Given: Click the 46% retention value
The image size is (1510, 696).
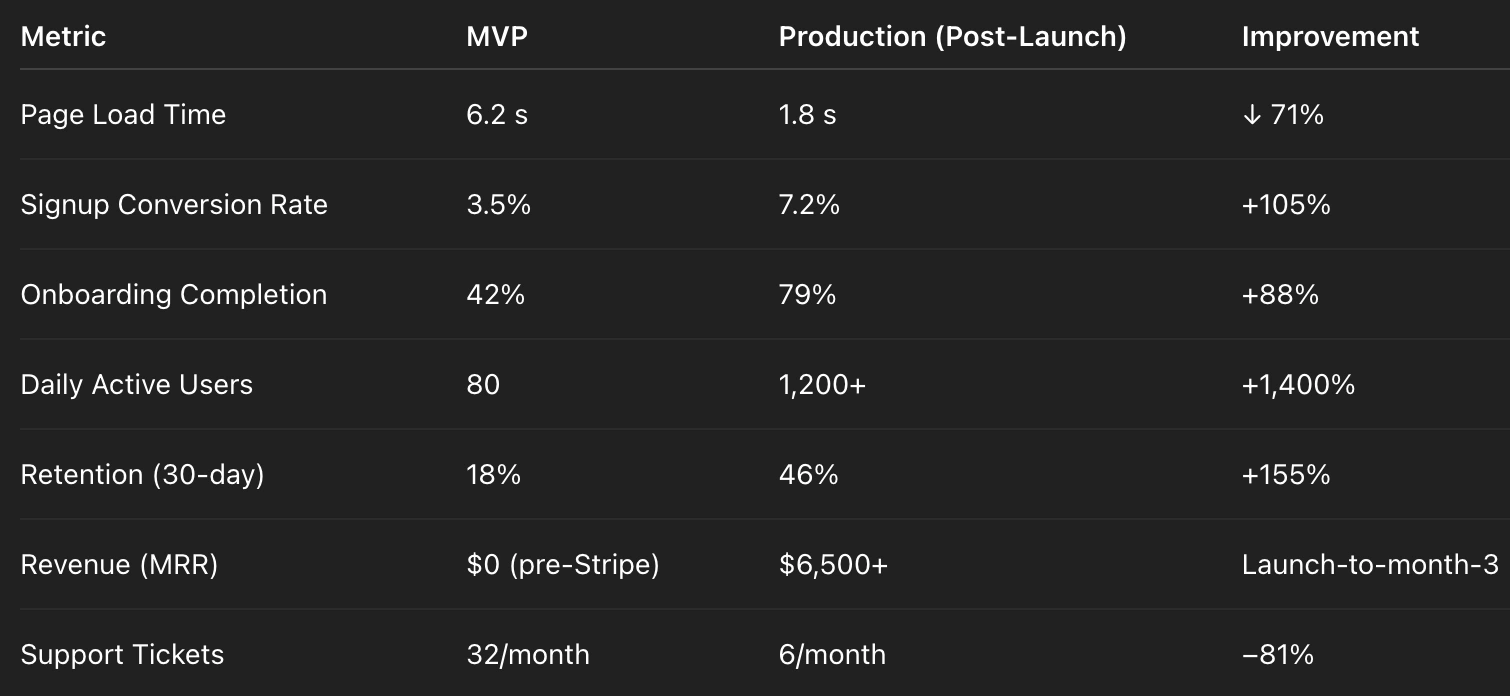Looking at the screenshot, I should (808, 475).
